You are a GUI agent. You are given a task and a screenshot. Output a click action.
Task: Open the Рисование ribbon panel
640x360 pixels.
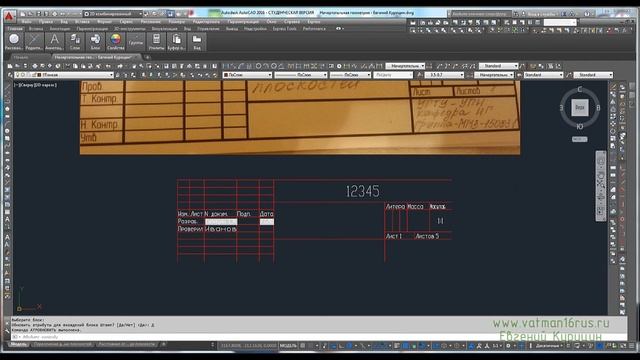14,42
